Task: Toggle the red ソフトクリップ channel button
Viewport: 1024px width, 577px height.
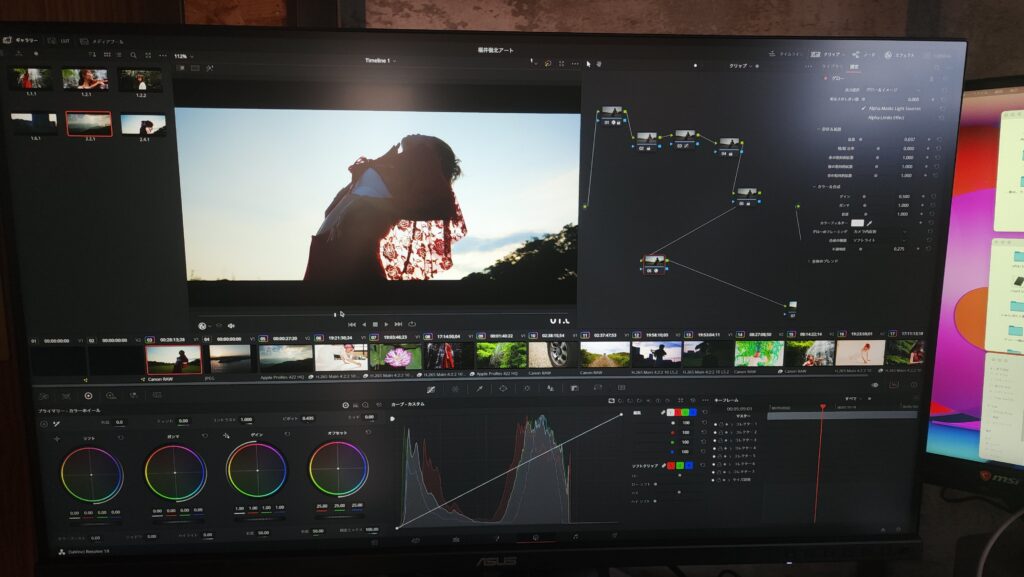Action: (x=671, y=465)
